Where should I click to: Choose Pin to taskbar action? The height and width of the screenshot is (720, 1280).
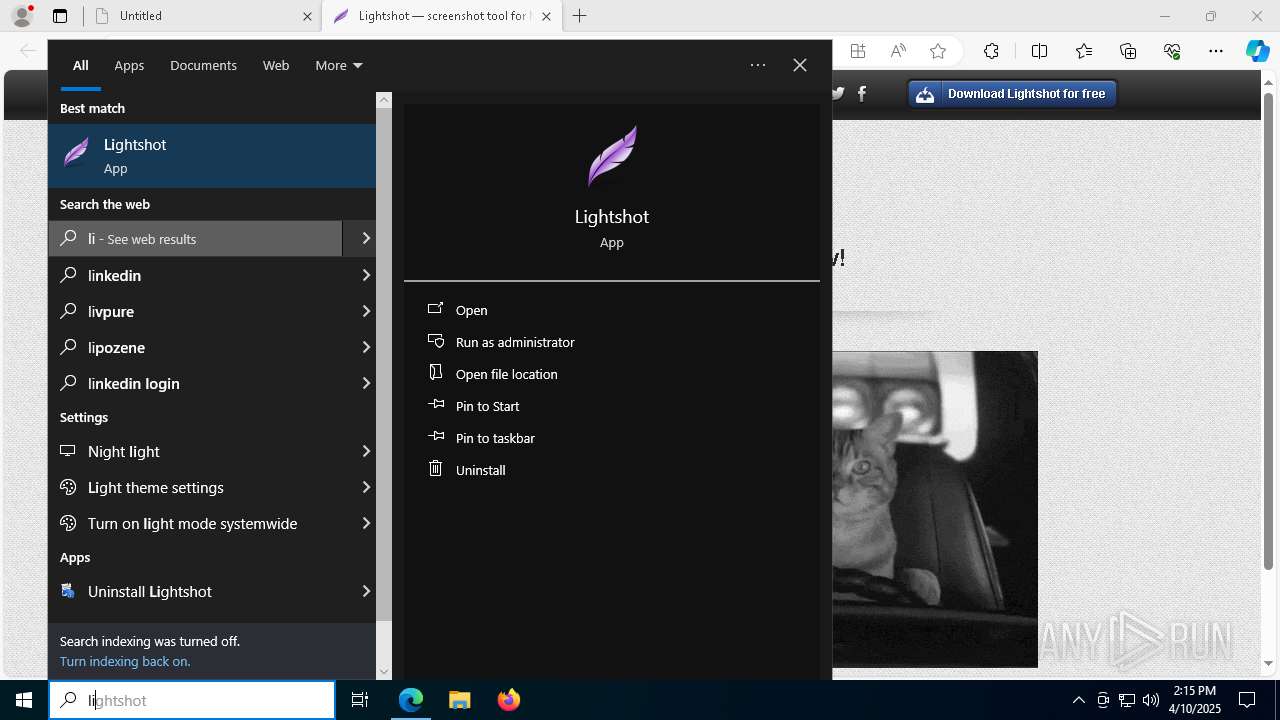pyautogui.click(x=495, y=438)
